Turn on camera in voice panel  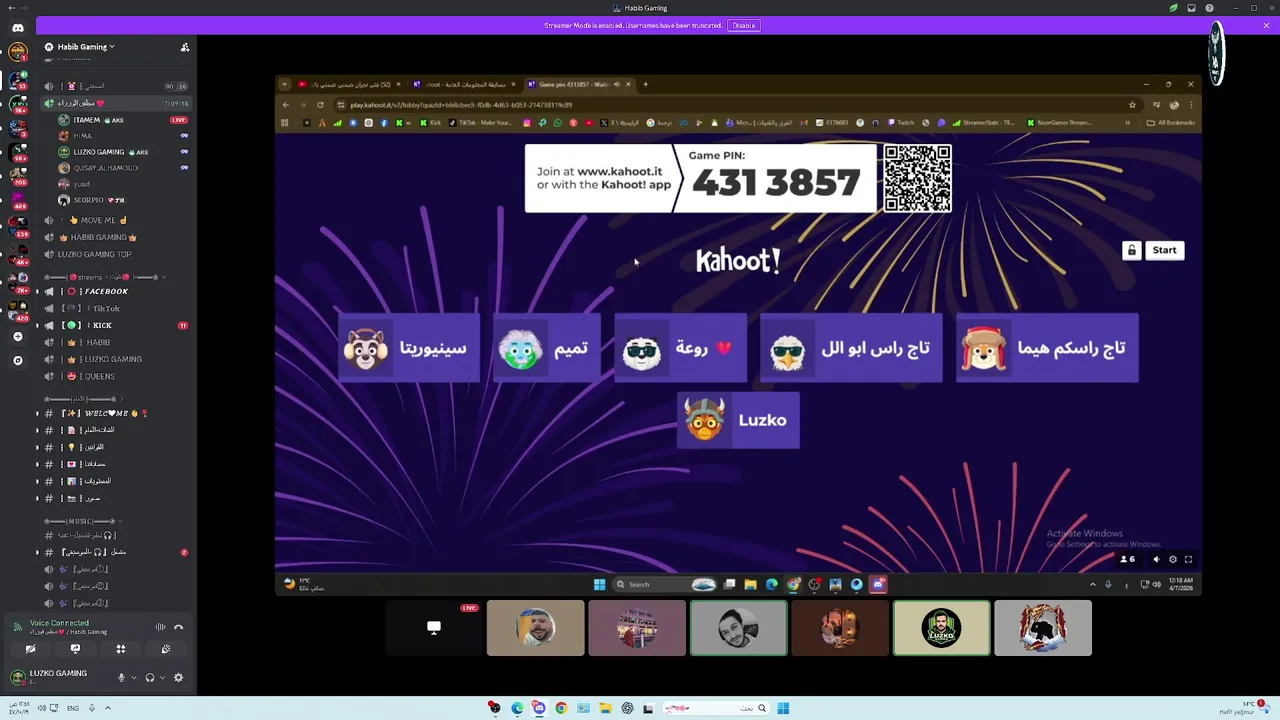tap(30, 649)
